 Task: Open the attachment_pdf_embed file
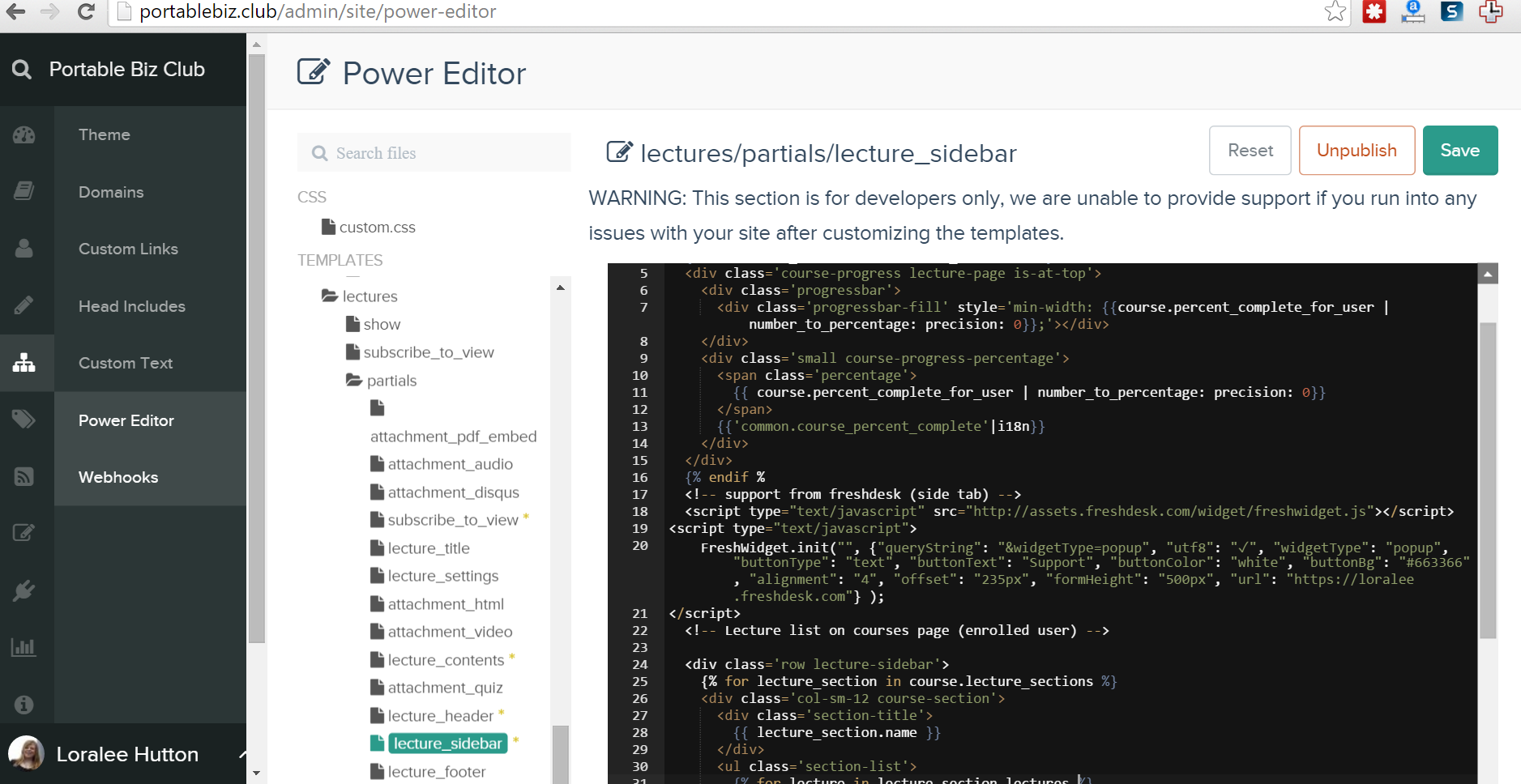click(453, 437)
